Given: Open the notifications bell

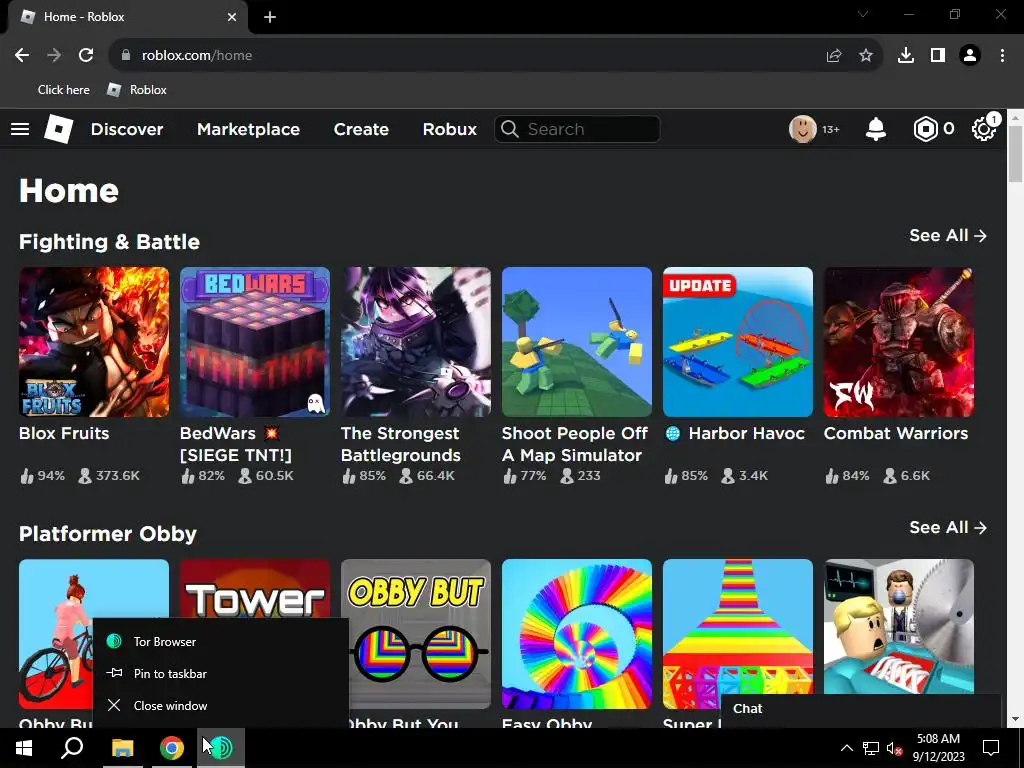Looking at the screenshot, I should pos(875,129).
